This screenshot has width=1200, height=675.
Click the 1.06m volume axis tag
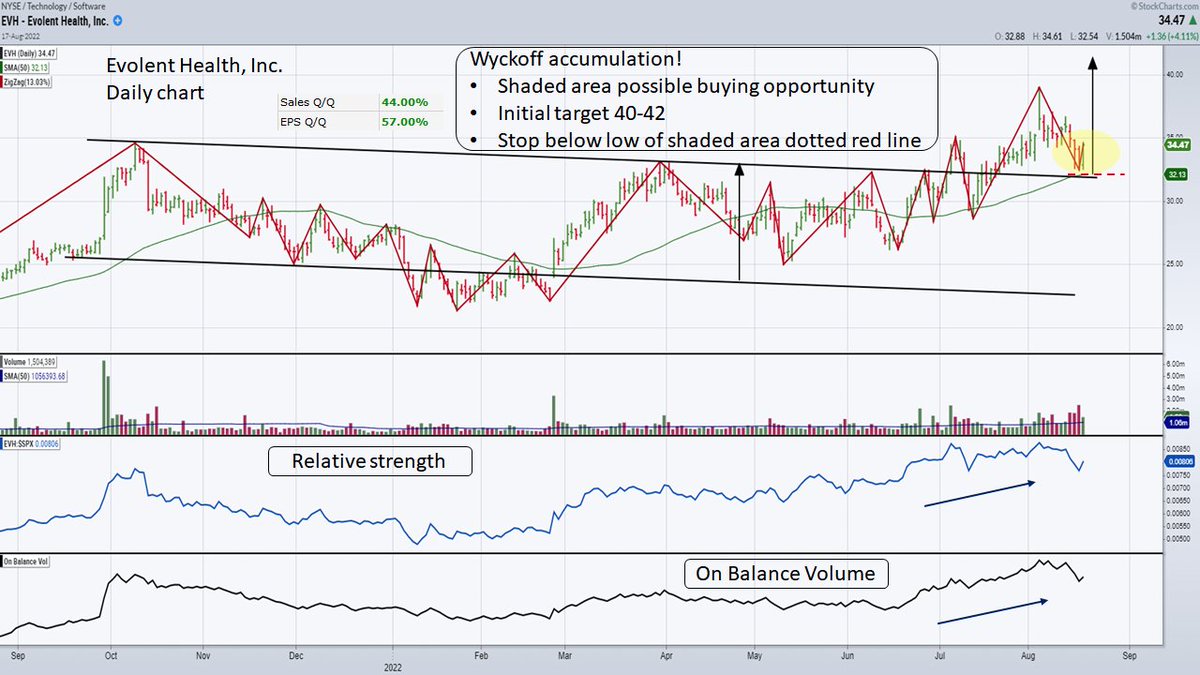click(x=1175, y=423)
